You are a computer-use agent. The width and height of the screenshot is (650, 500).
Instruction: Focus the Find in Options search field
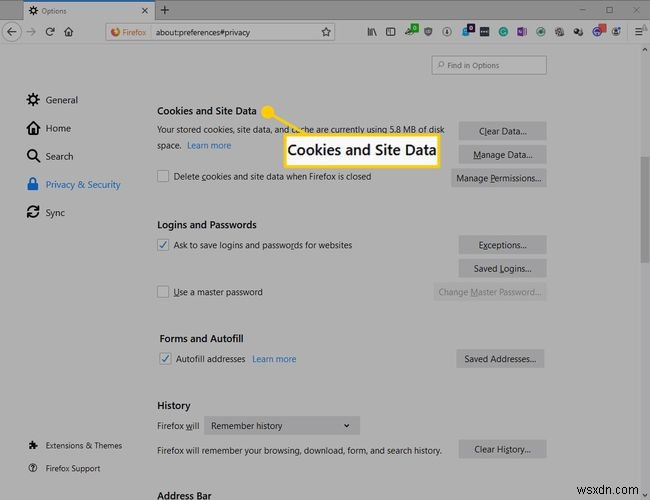coord(489,65)
